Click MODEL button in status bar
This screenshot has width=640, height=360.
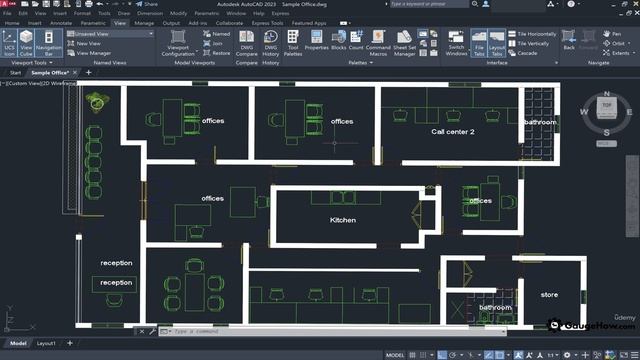395,355
